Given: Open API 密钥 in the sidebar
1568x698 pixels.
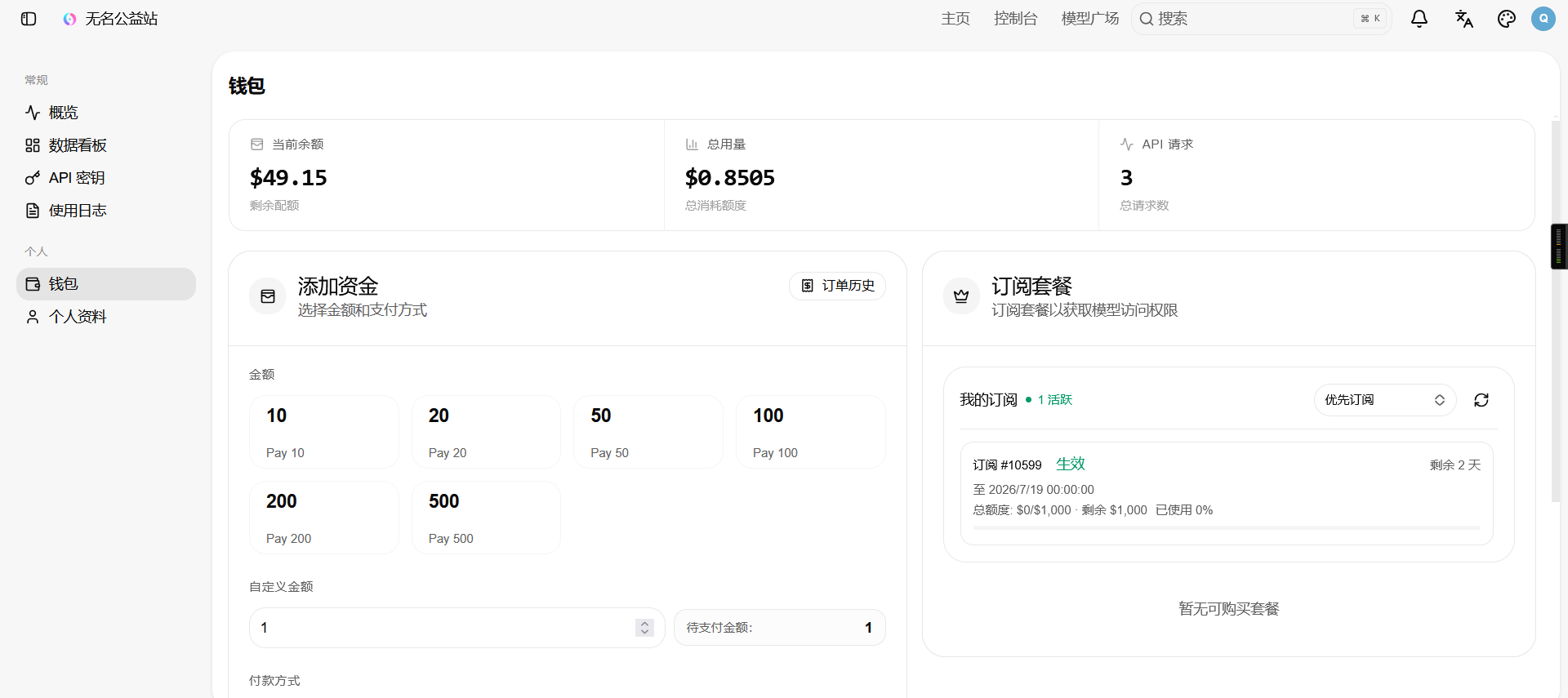Looking at the screenshot, I should click(106, 178).
